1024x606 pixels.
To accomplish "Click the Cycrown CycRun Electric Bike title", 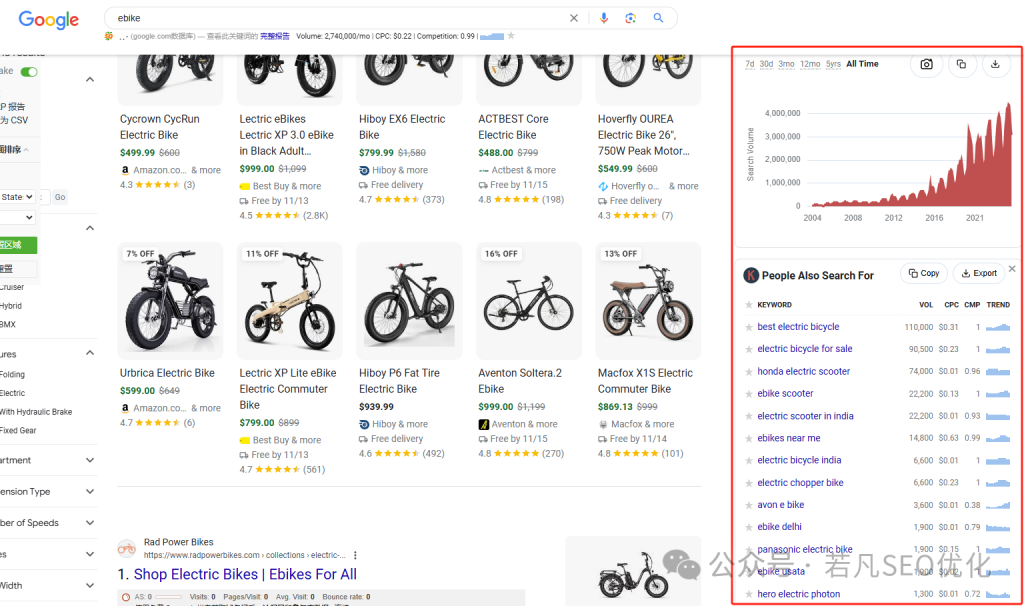I will tap(159, 127).
